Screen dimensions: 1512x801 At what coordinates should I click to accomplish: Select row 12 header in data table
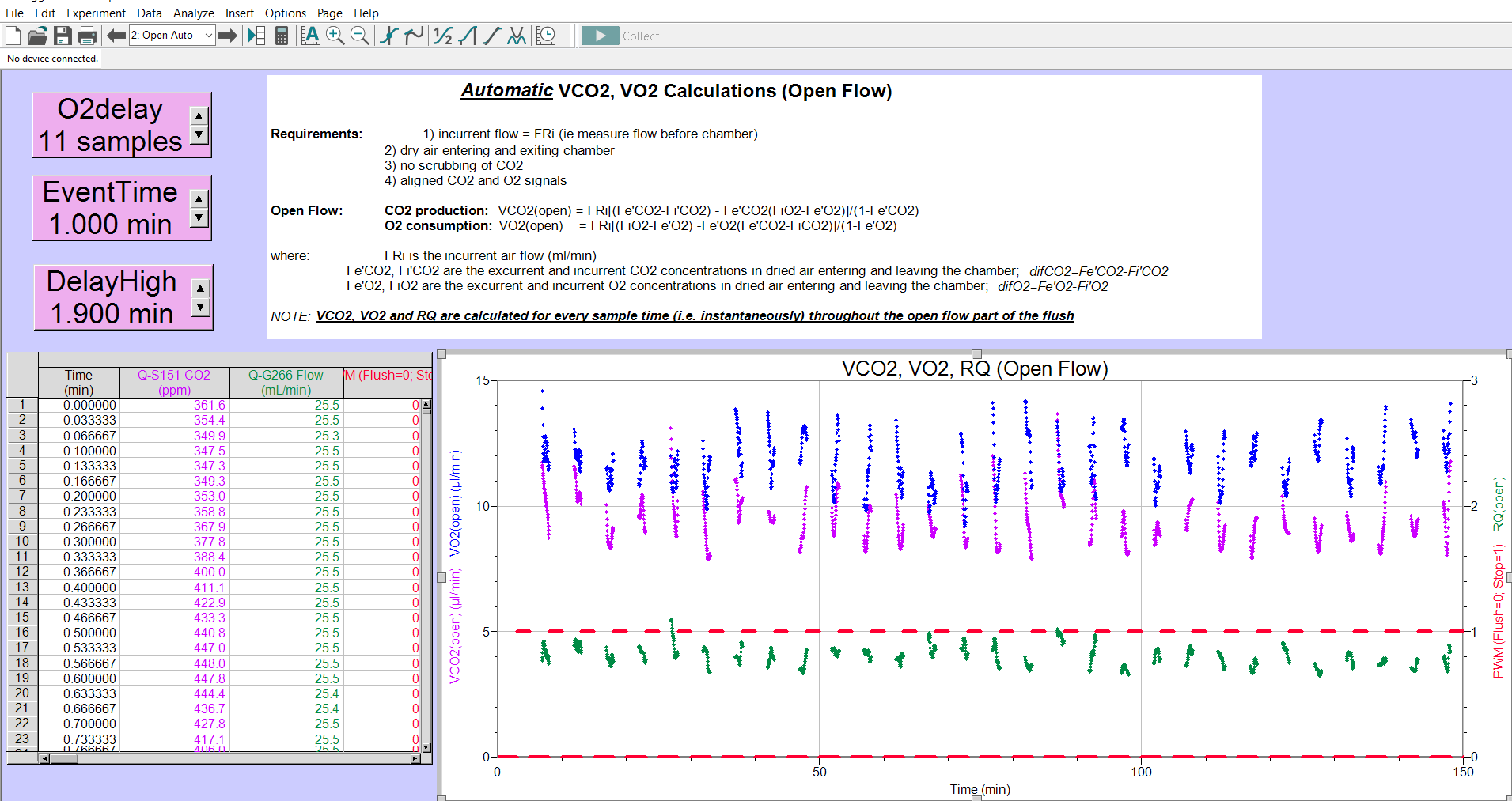coord(22,572)
